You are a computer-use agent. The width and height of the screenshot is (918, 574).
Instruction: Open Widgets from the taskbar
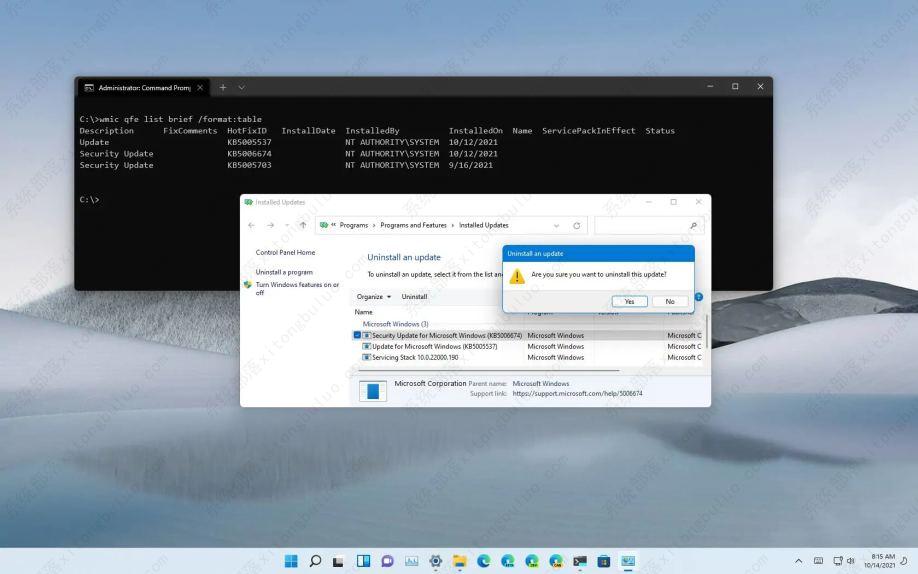click(363, 561)
